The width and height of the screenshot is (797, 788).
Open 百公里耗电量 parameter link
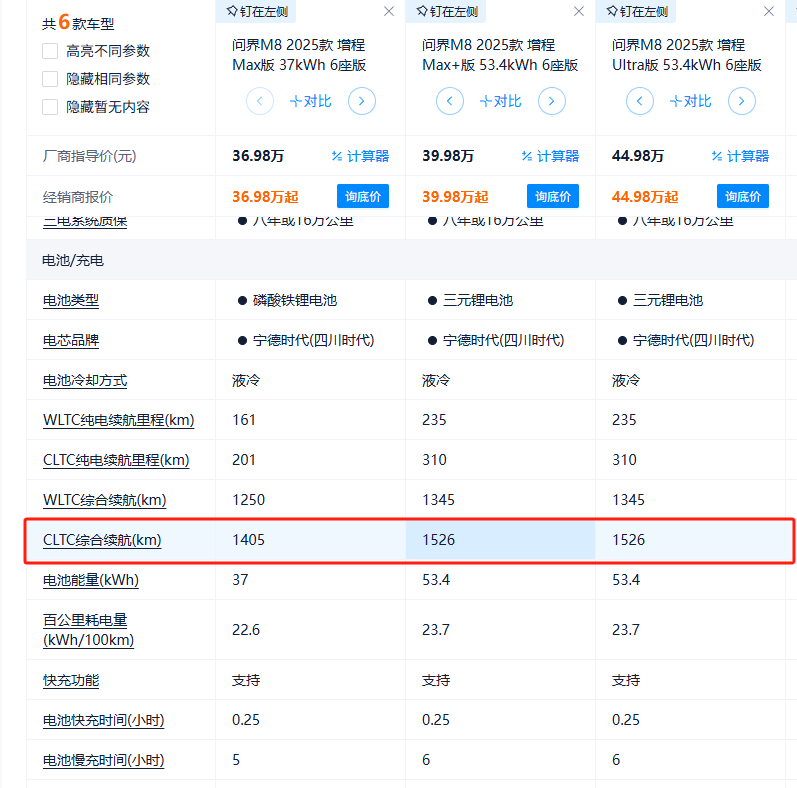coord(88,630)
